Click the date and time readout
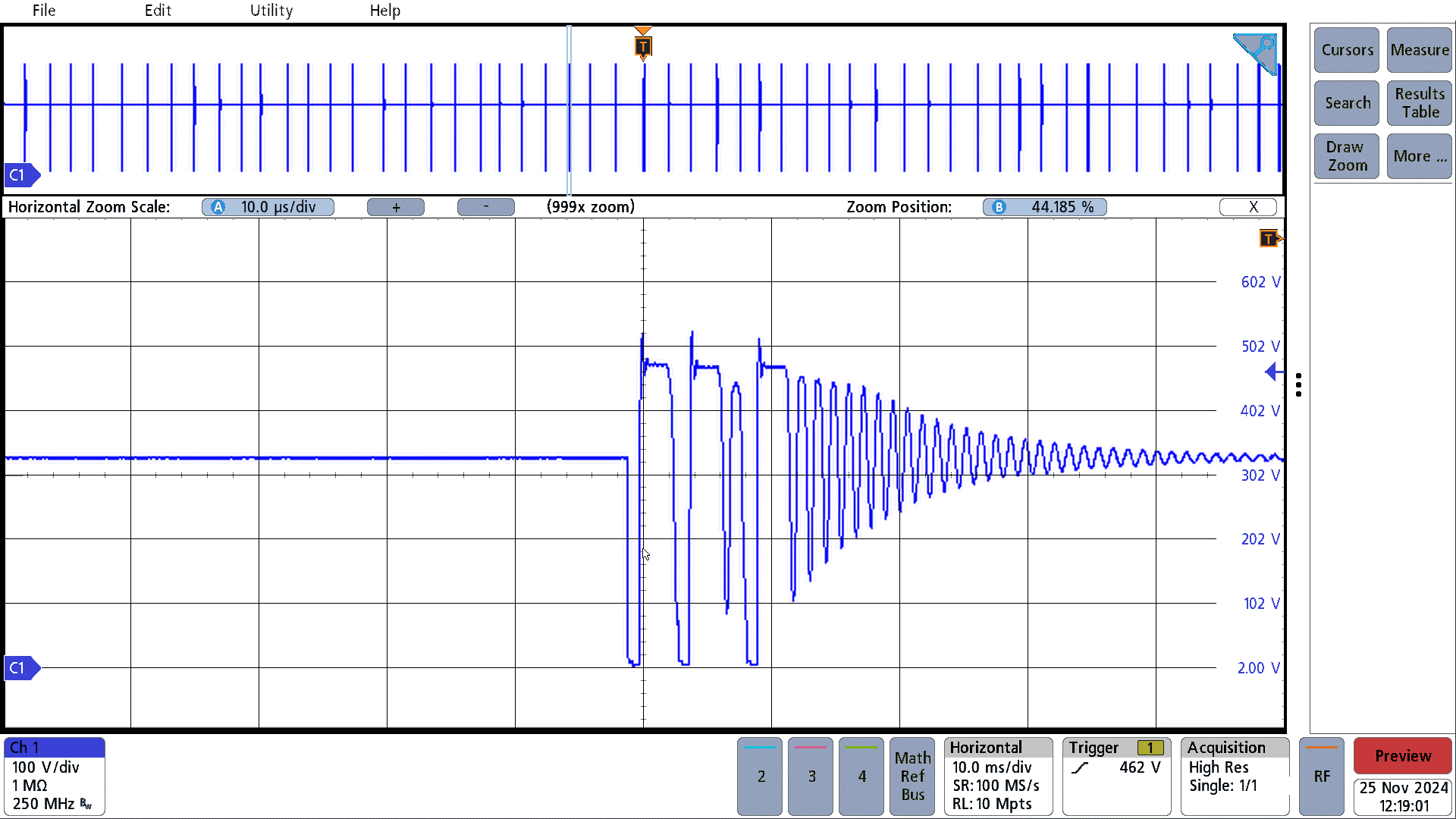1456x819 pixels. [x=1403, y=797]
